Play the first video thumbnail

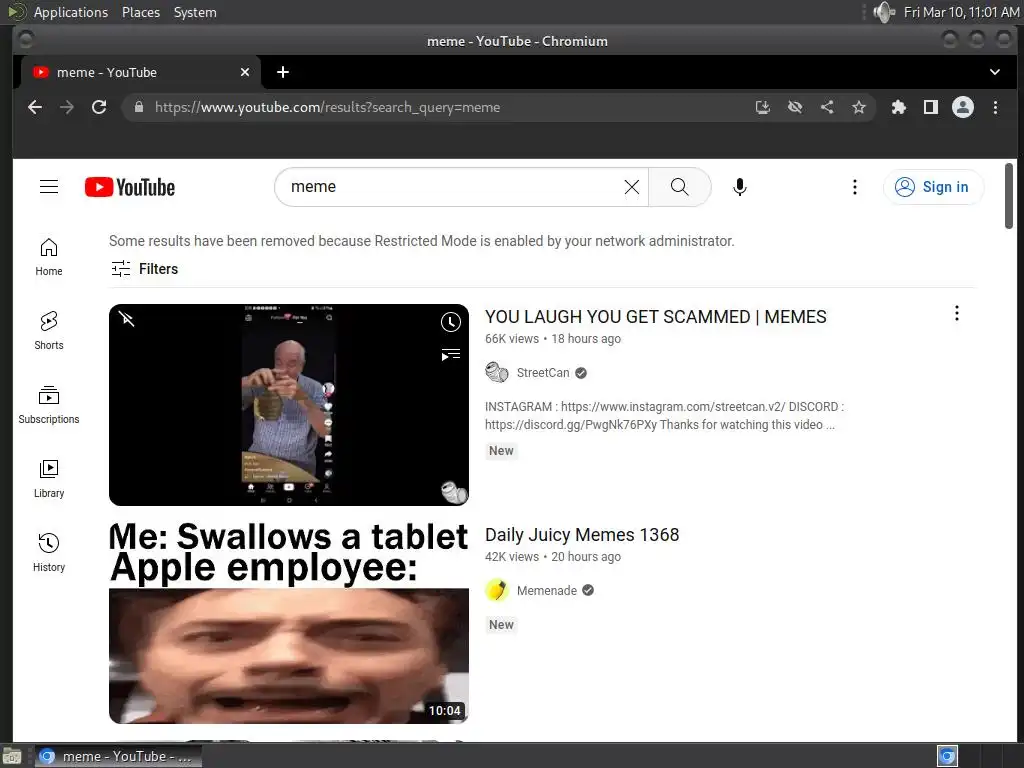tap(289, 405)
